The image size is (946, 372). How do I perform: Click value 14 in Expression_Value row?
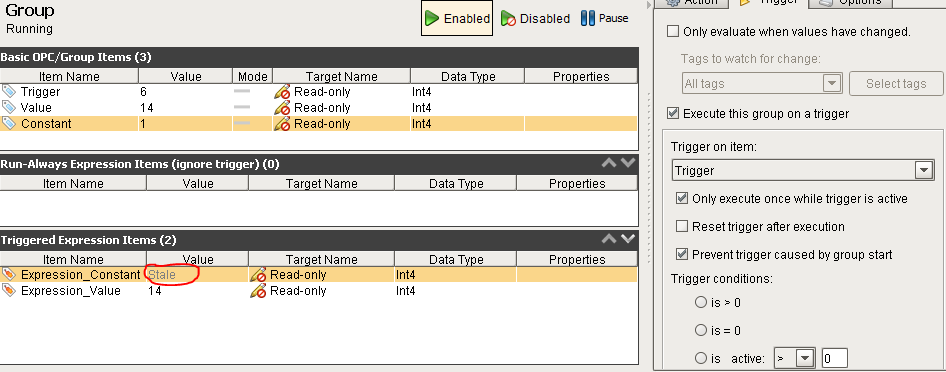pyautogui.click(x=154, y=291)
